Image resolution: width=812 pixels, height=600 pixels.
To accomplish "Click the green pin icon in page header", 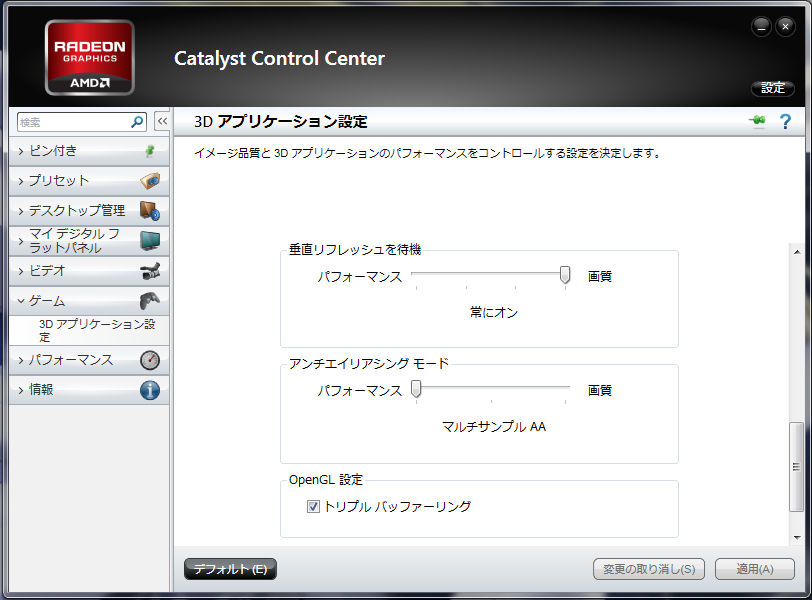I will (x=757, y=121).
